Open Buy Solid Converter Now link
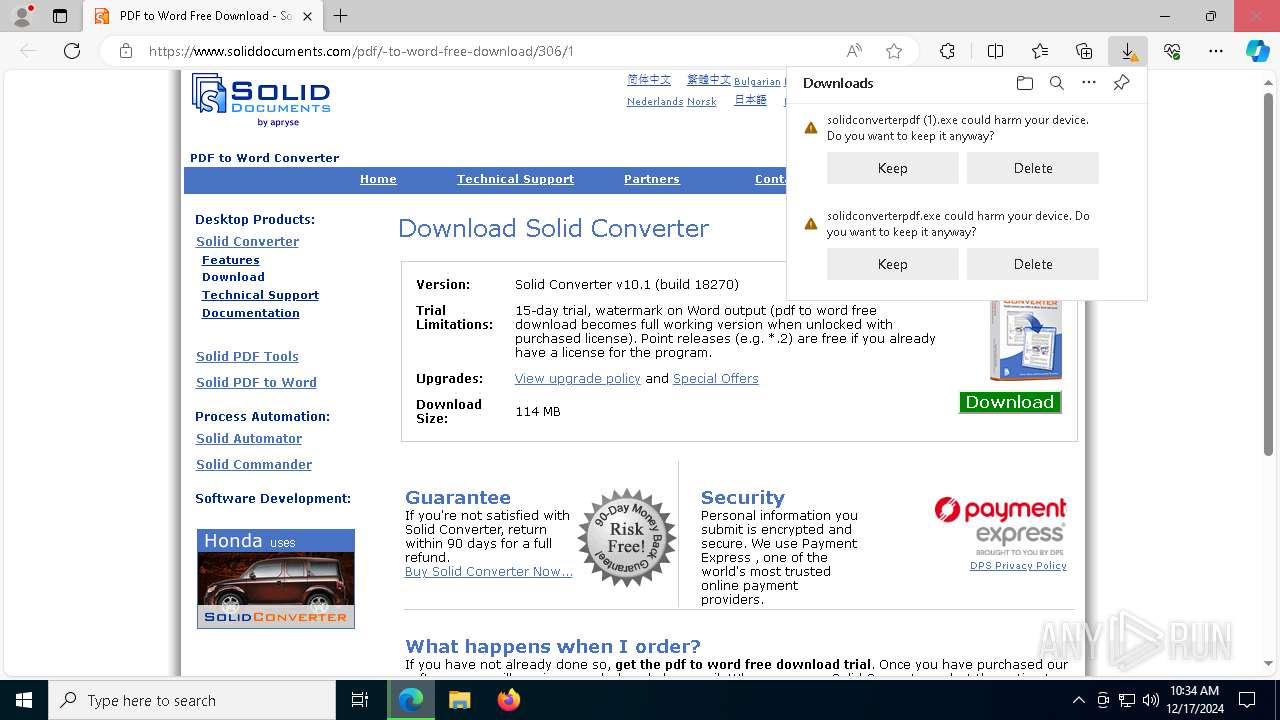Screen dimensions: 1280x720 point(488,571)
